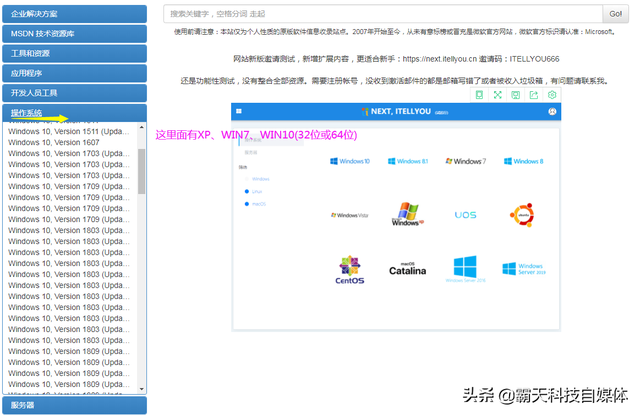Toggle the Windows filter dot
The image size is (640, 415).
(247, 179)
